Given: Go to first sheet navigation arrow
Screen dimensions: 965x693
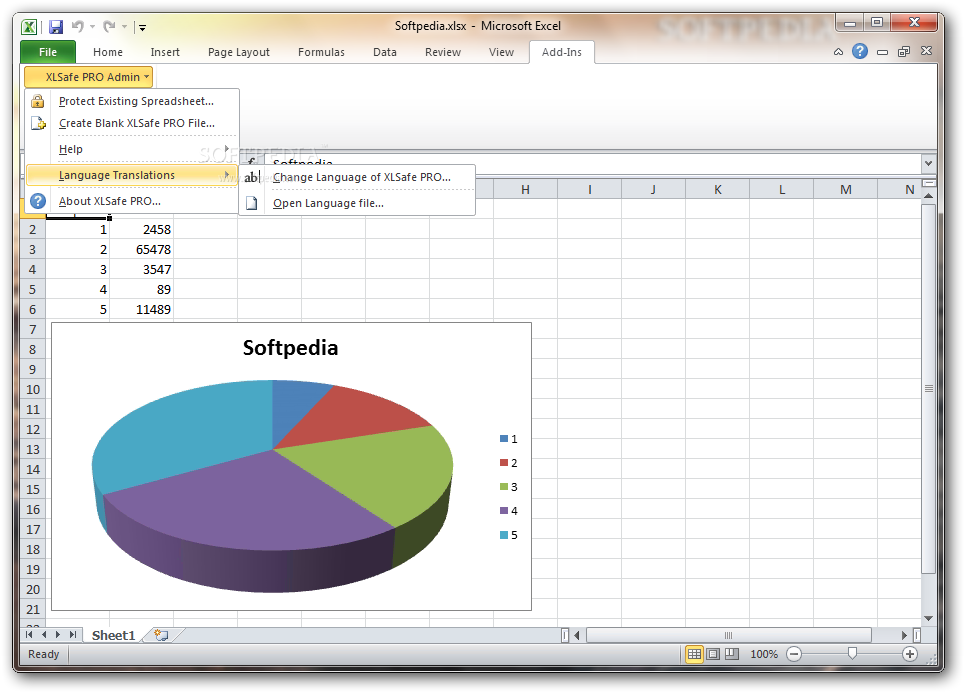Looking at the screenshot, I should pyautogui.click(x=29, y=635).
